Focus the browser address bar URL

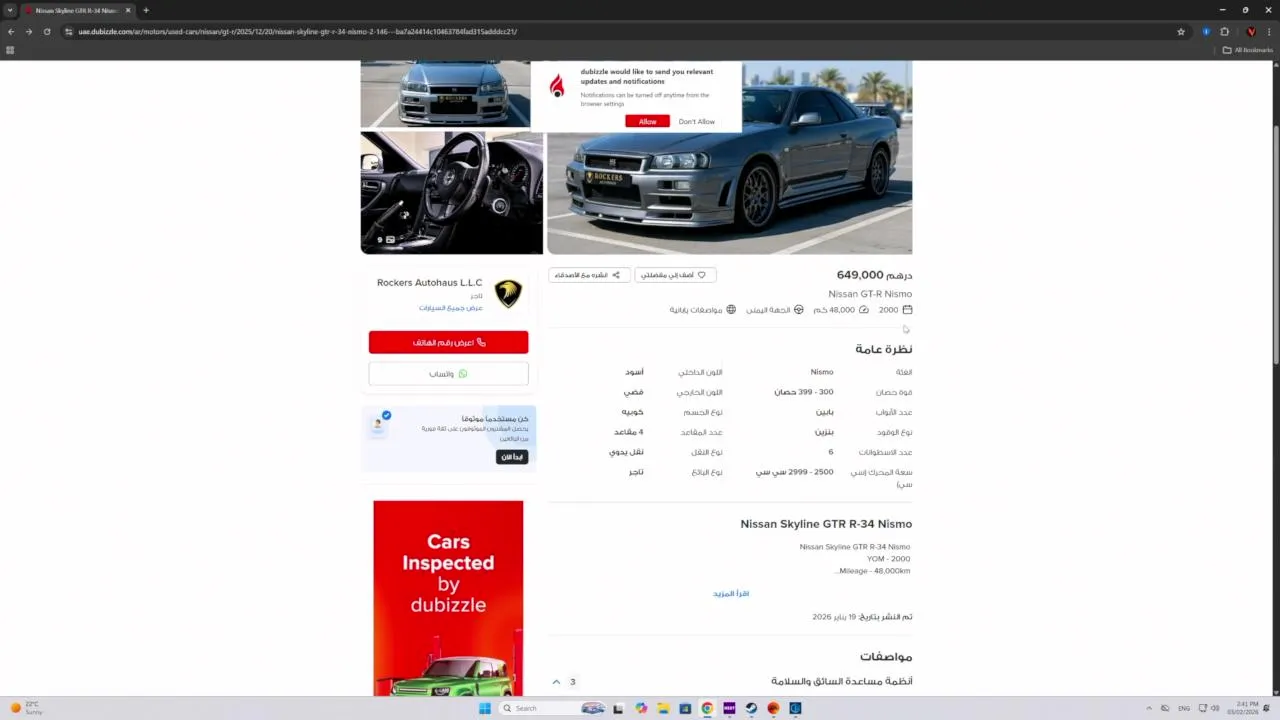pos(298,31)
